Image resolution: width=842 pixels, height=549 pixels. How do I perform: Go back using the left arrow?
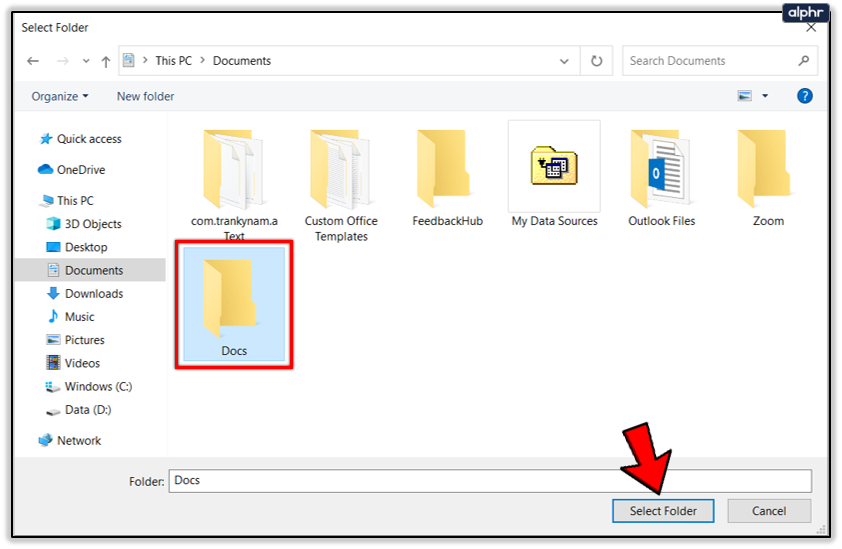tap(33, 61)
